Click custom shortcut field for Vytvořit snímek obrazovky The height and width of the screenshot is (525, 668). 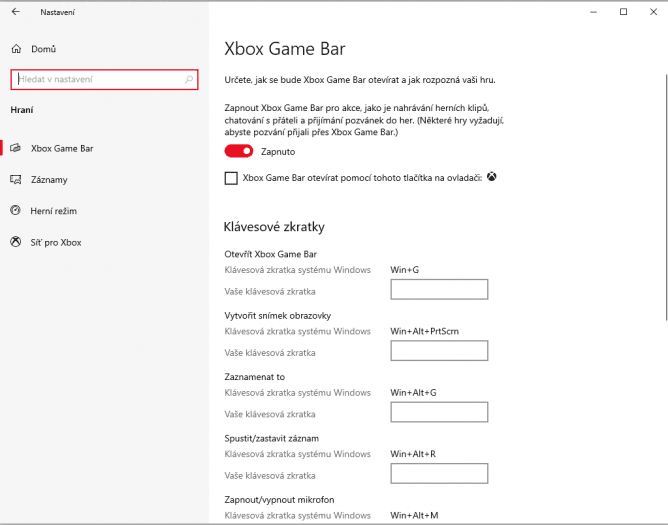439,351
